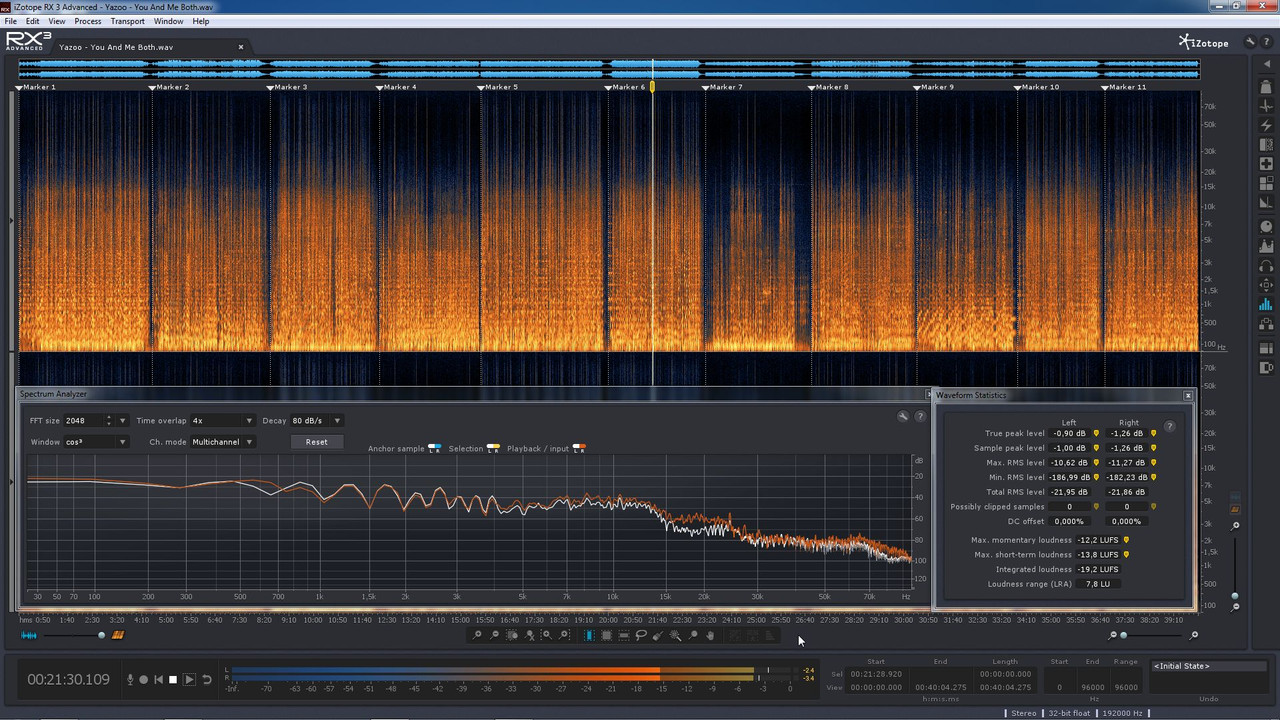
Task: Open the Transport menu
Action: click(x=128, y=21)
